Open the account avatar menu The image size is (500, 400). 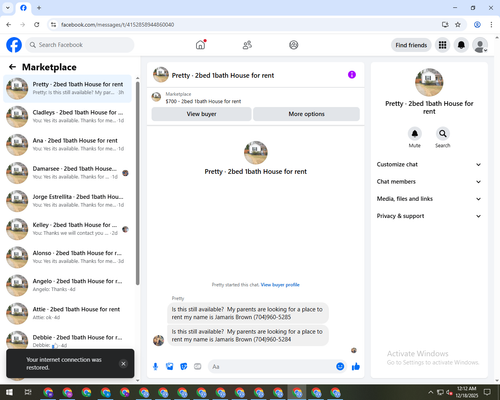coord(480,45)
